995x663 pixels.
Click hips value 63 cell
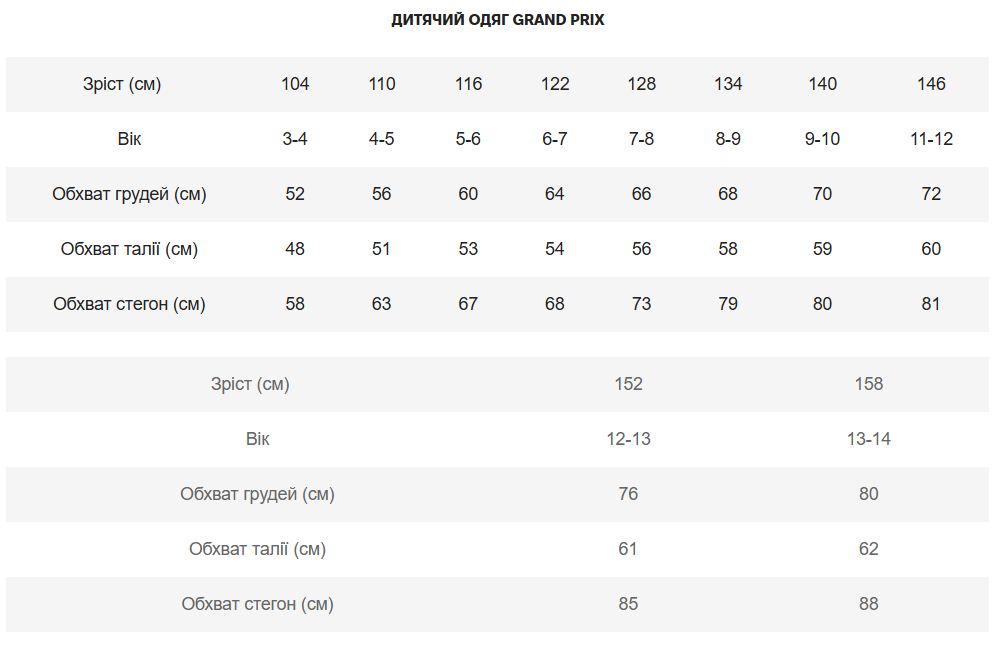tap(381, 304)
